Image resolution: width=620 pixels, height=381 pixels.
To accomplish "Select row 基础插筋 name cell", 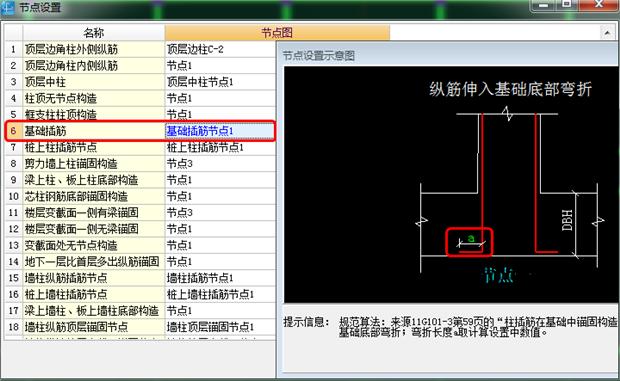I will (94, 131).
